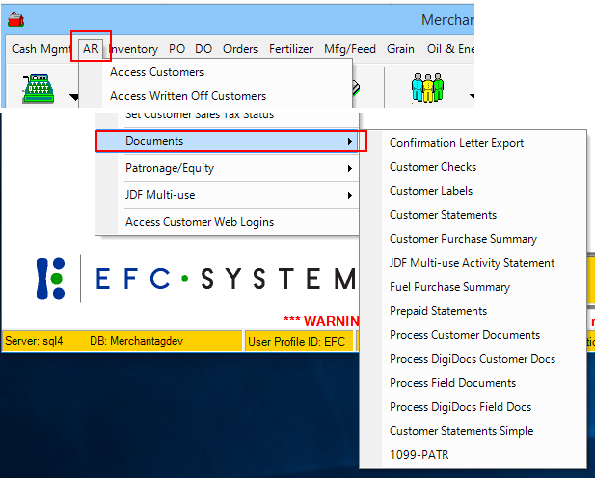The image size is (600, 481).
Task: Click the EFC Systems logo emblem
Action: pyautogui.click(x=50, y=279)
